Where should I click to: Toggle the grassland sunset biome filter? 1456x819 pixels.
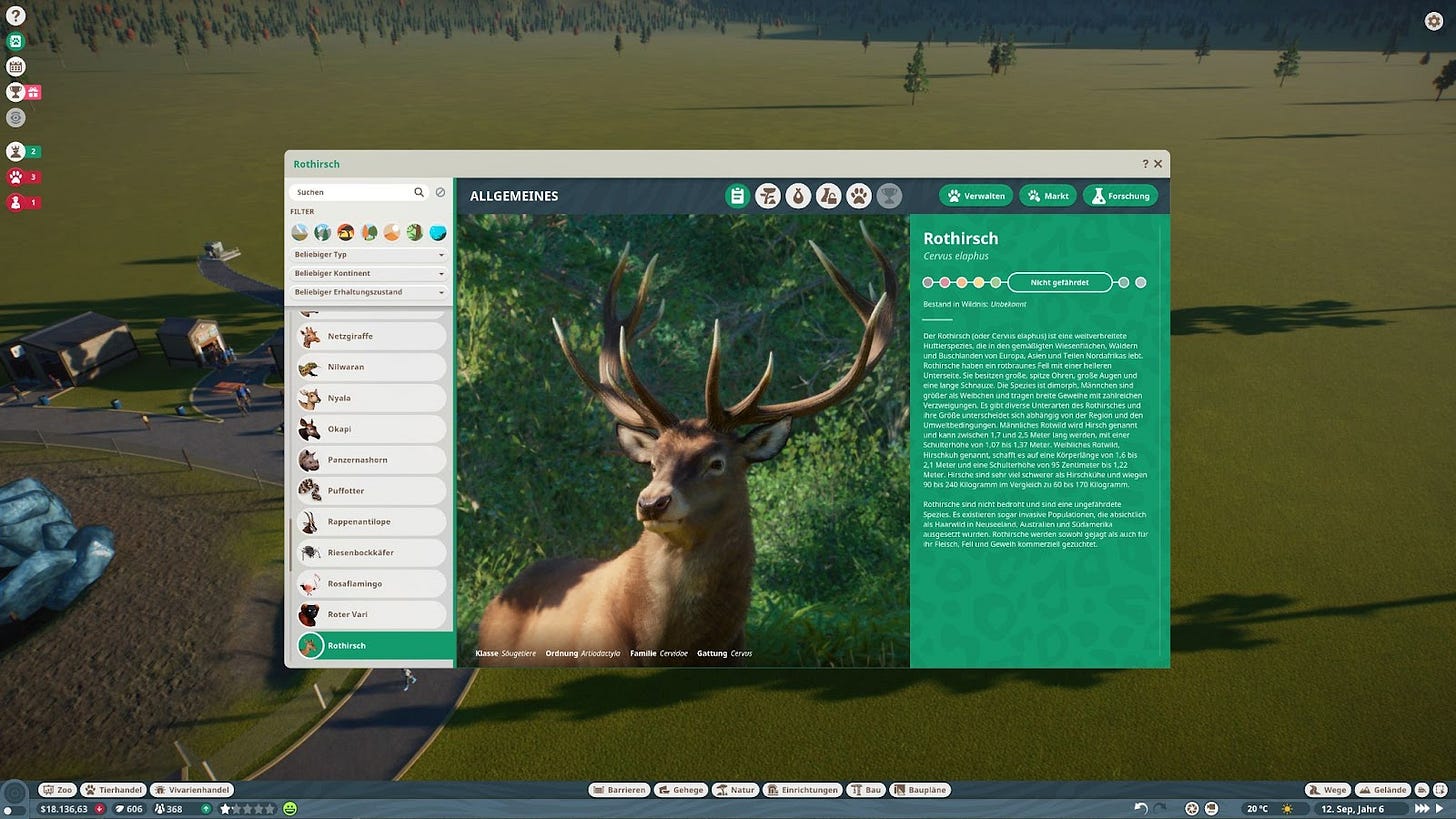(x=345, y=232)
